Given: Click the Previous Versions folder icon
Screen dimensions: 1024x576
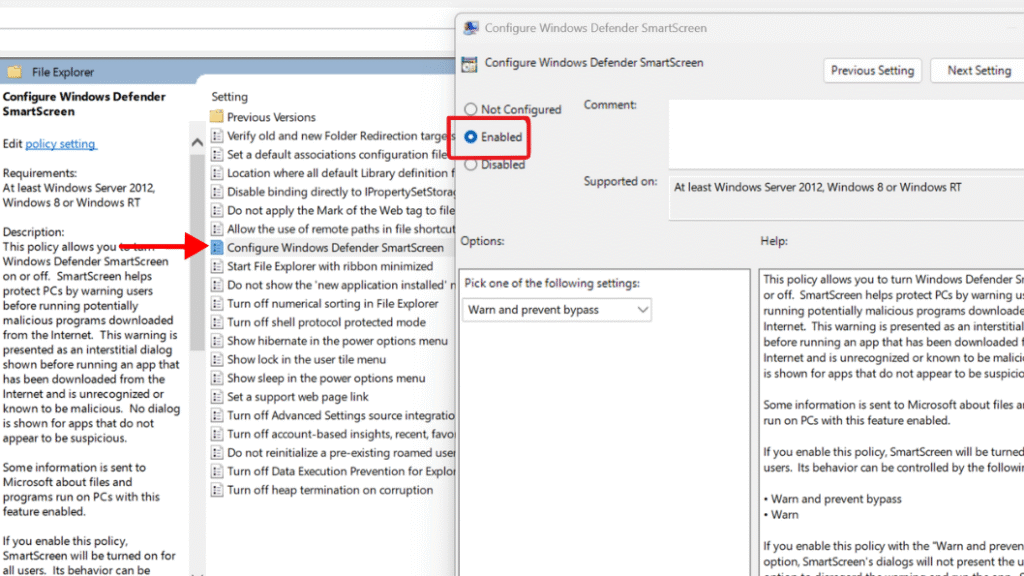Looking at the screenshot, I should 217,117.
